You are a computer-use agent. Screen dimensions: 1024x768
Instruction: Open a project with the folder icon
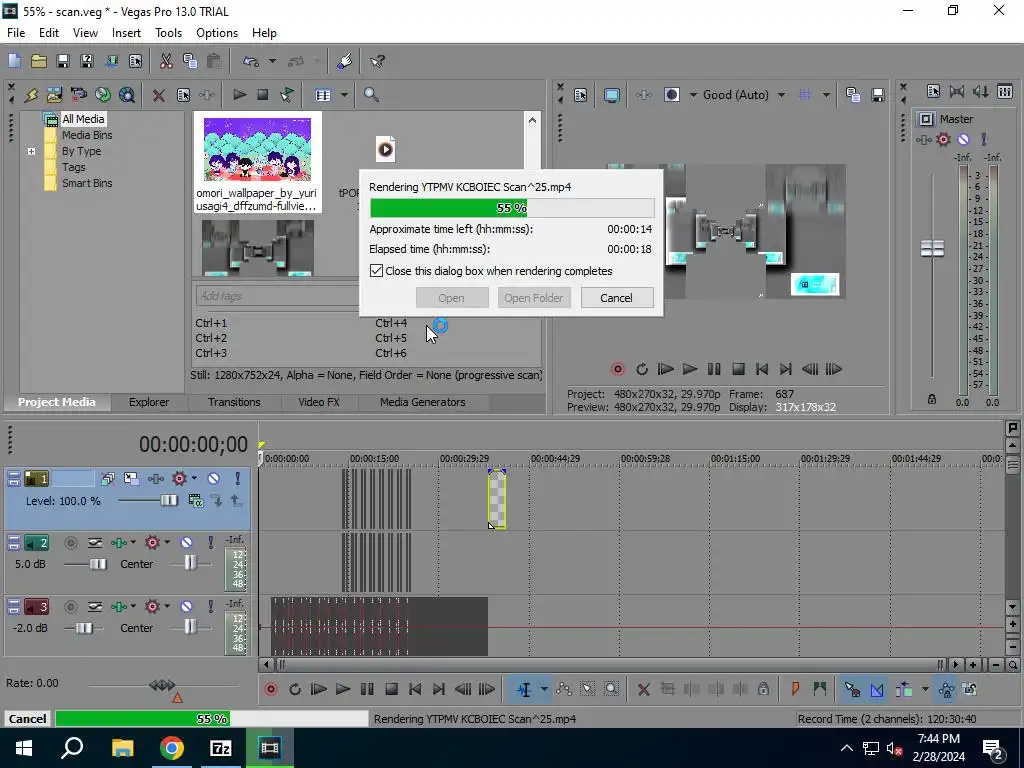click(x=39, y=61)
